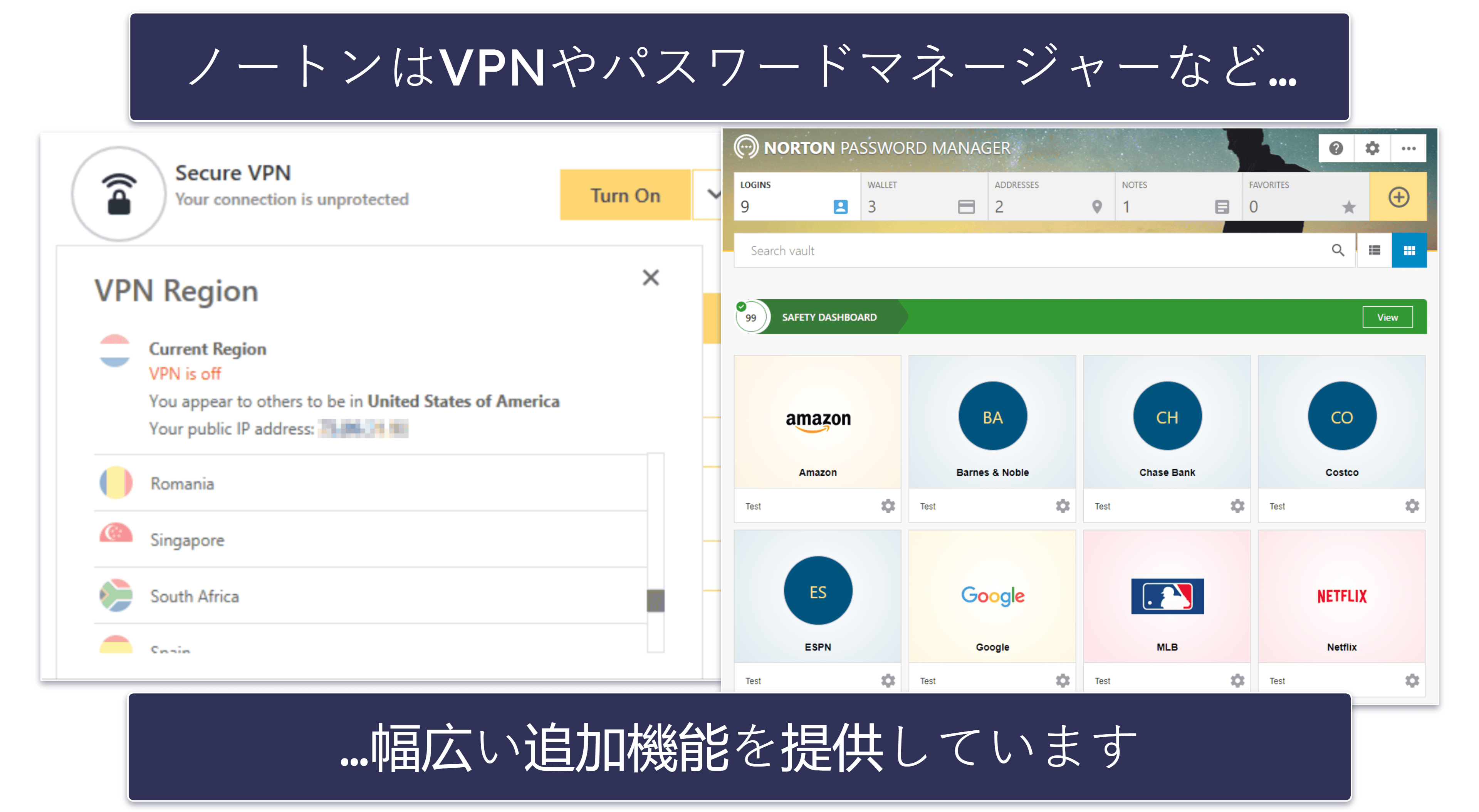1479x812 pixels.
Task: Click the gear icon on Costco card
Action: [x=1412, y=506]
